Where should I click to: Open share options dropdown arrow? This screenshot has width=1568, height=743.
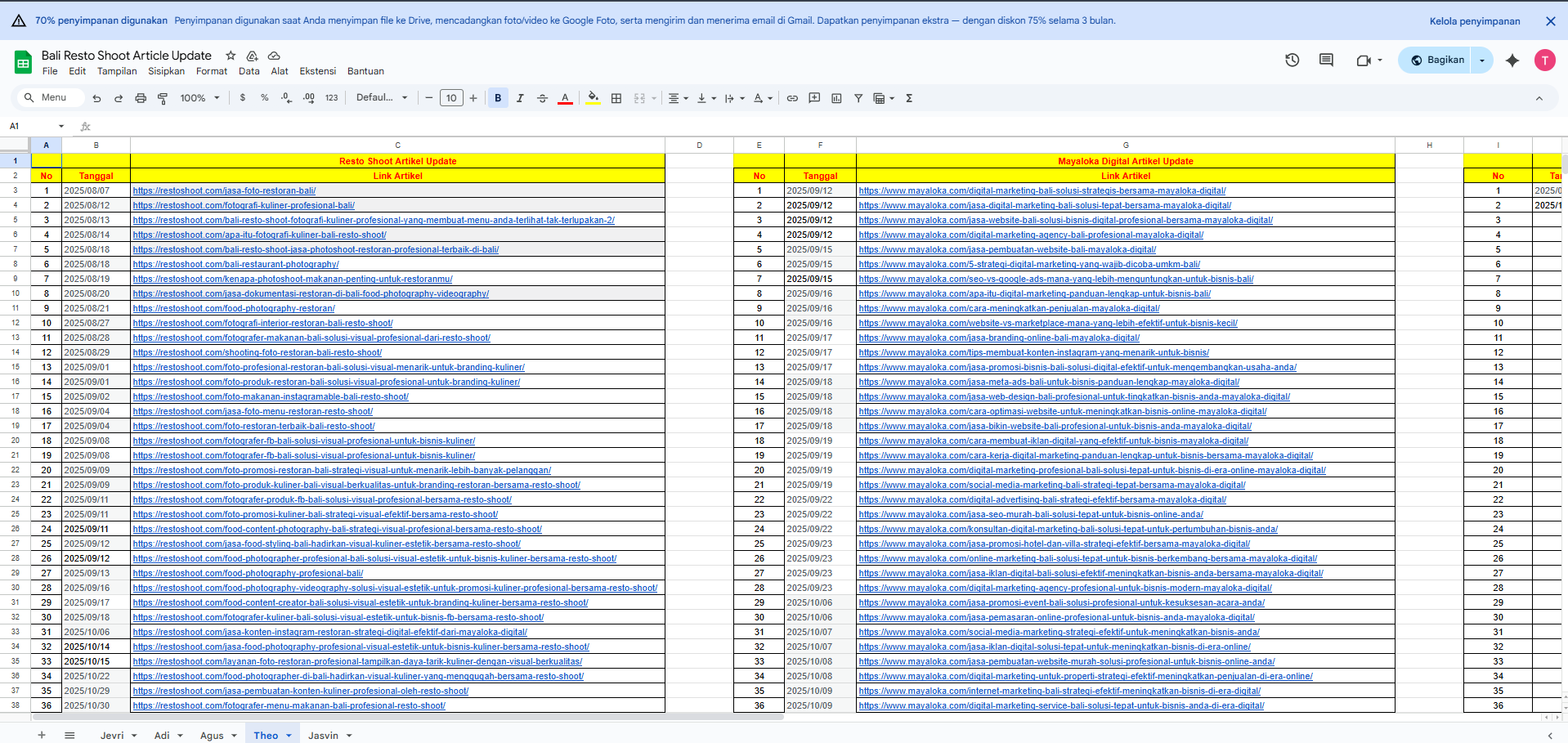coord(1482,60)
